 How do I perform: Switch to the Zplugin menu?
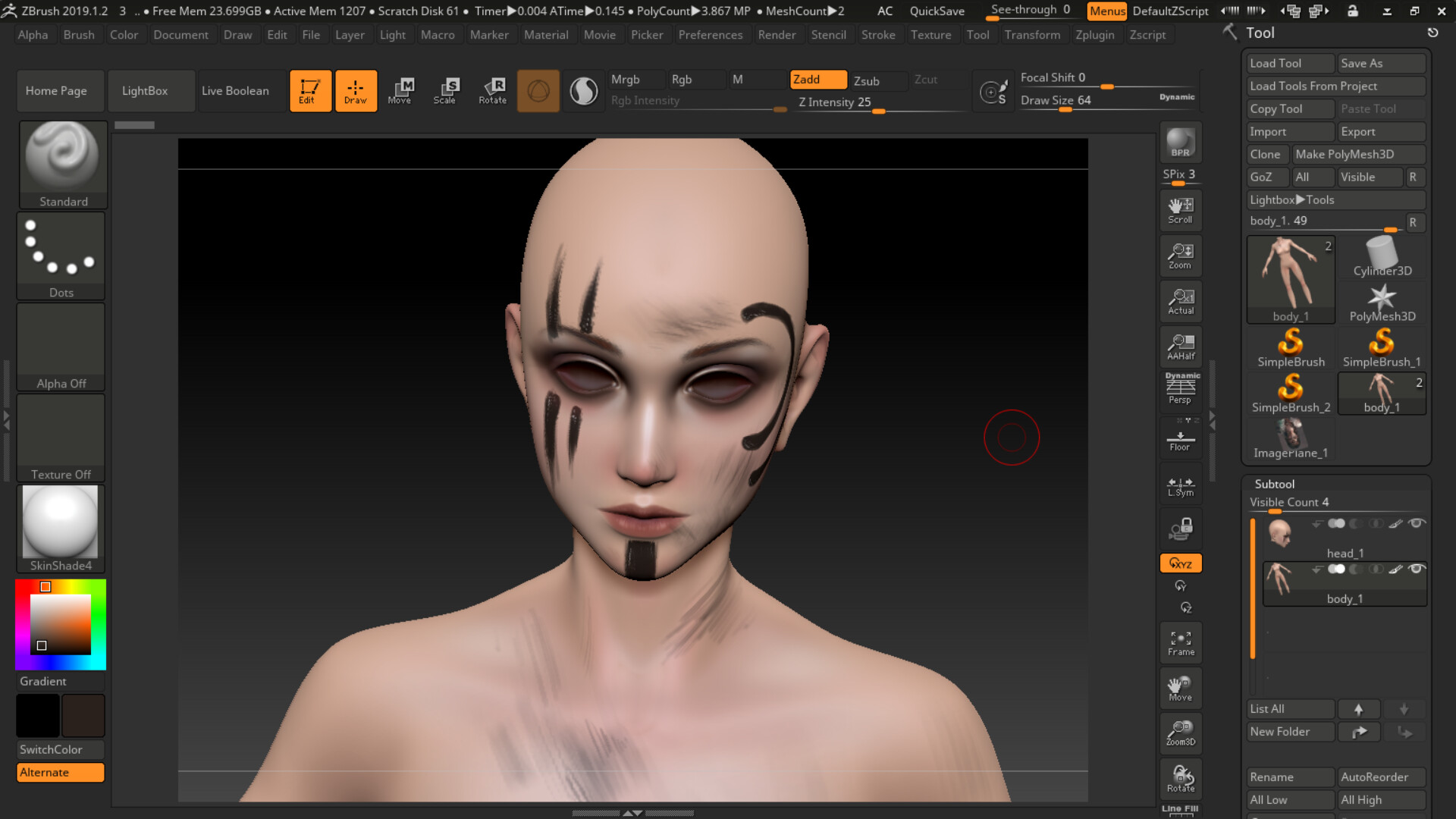tap(1095, 34)
